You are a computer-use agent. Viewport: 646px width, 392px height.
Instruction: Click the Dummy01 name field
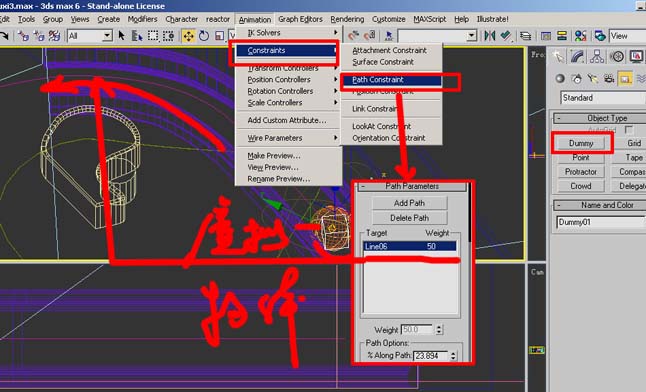point(601,222)
